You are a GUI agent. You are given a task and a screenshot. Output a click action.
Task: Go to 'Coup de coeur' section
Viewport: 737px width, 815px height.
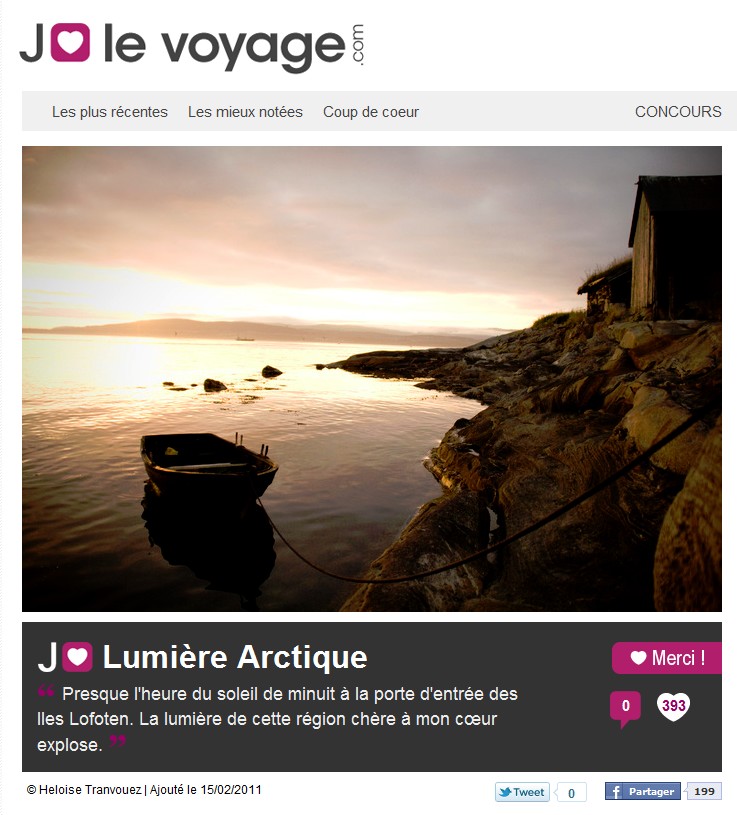coord(371,112)
